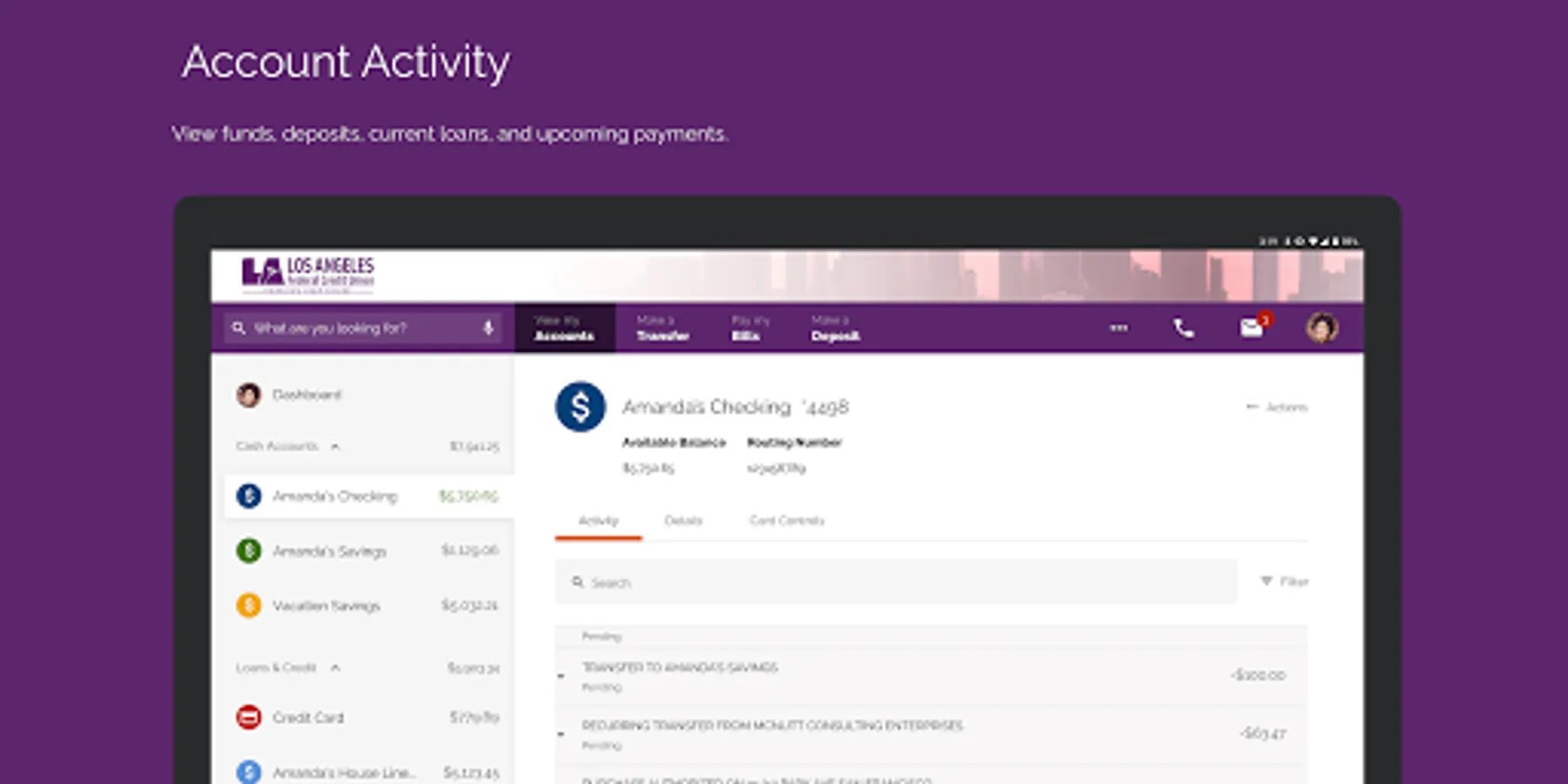Collapse the Cash Accounts section
This screenshot has width=1568, height=784.
pos(335,447)
